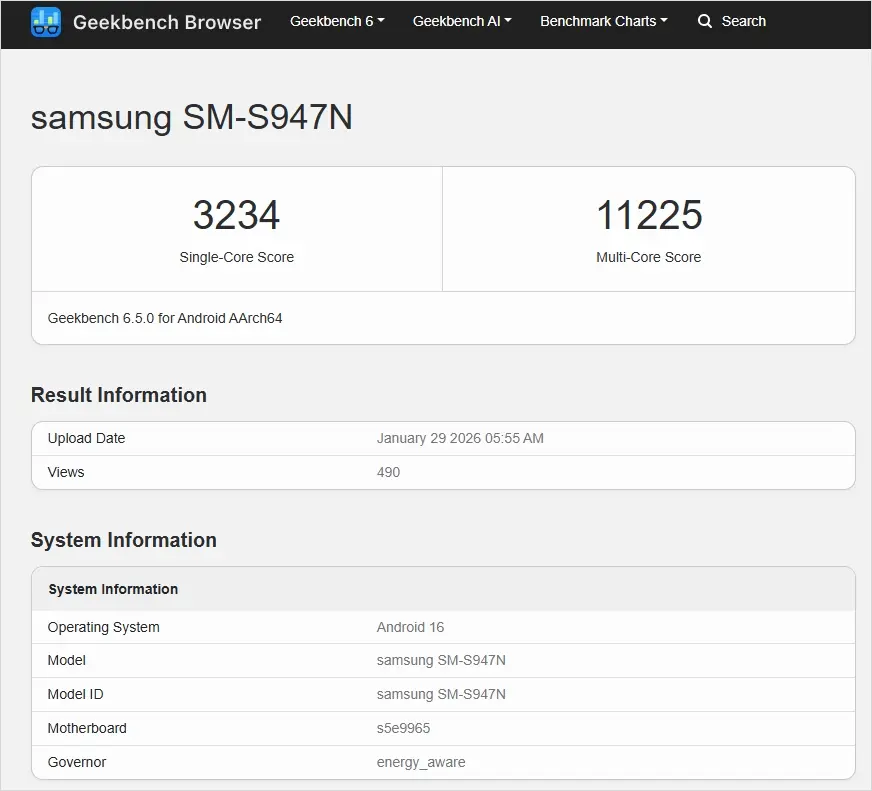This screenshot has height=791, width=872.
Task: Click the Android 16 operating system value
Action: (x=410, y=627)
